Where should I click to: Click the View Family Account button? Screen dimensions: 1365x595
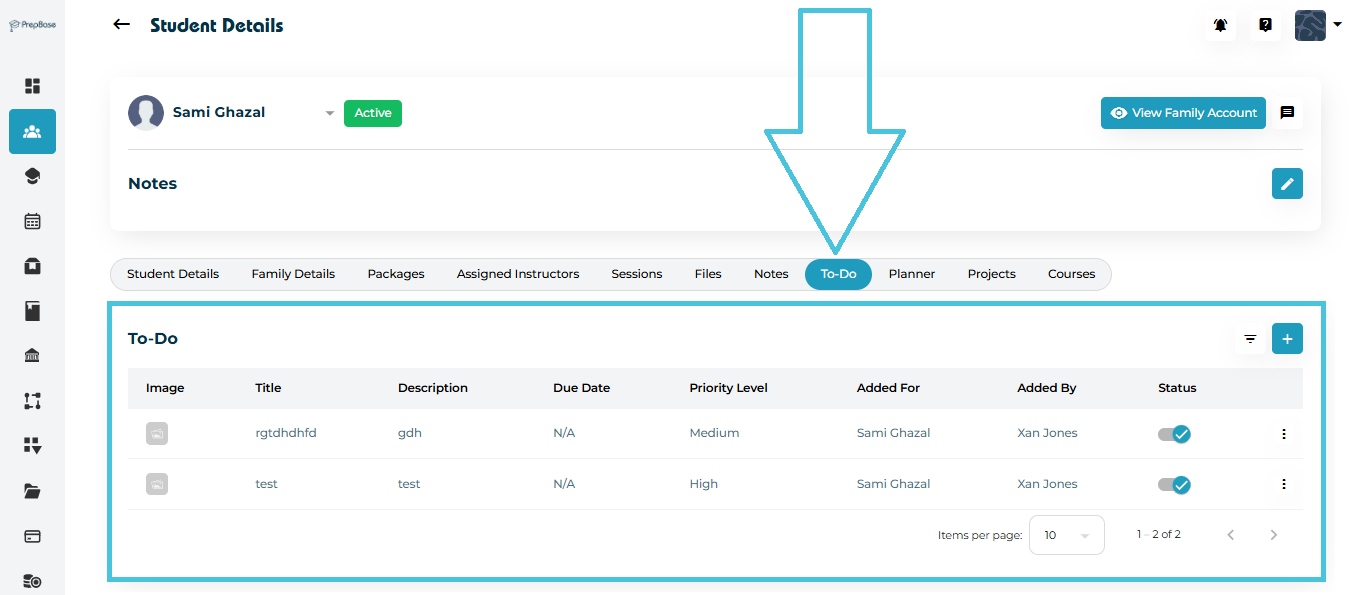coord(1183,113)
